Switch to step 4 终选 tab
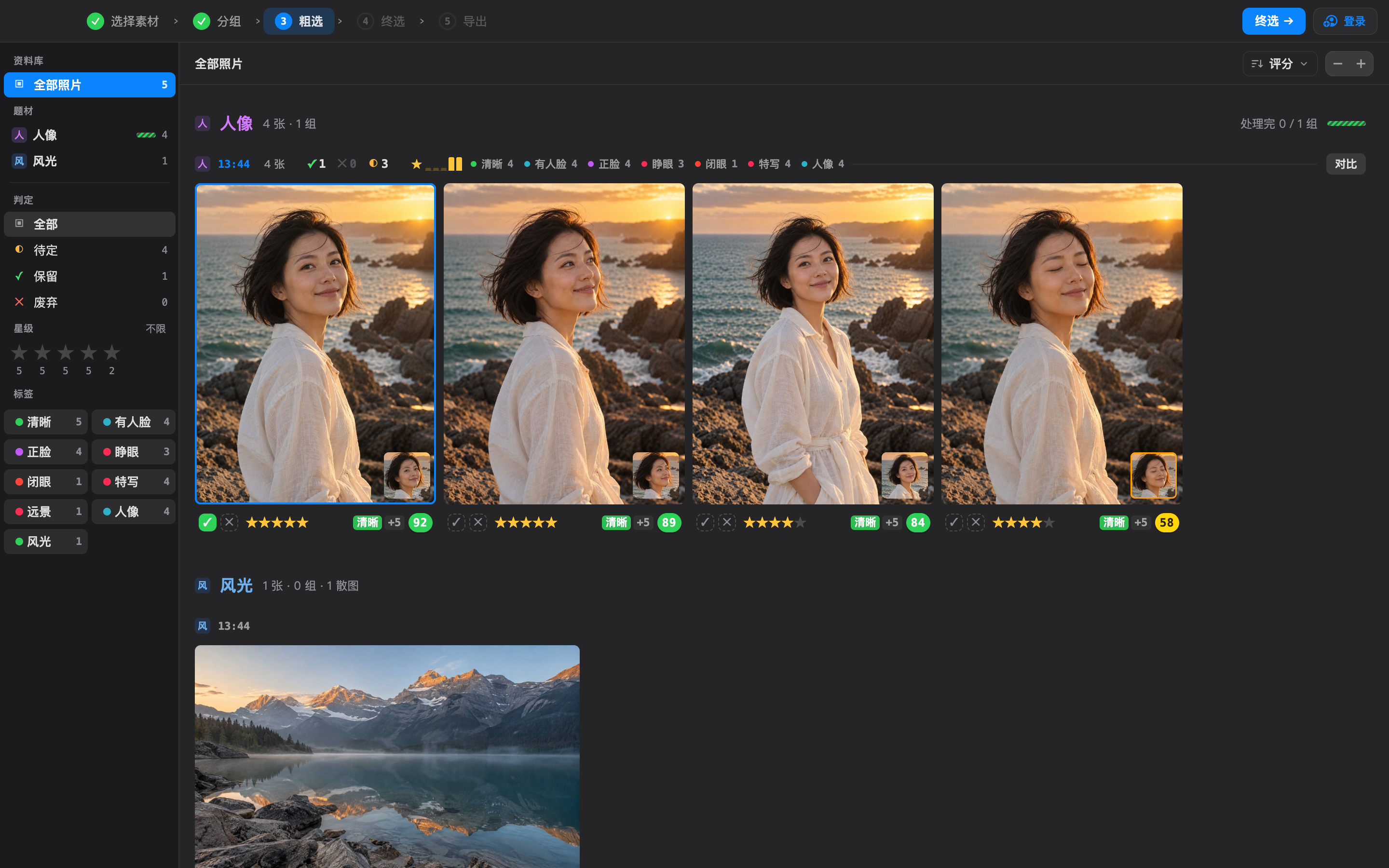 (381, 21)
